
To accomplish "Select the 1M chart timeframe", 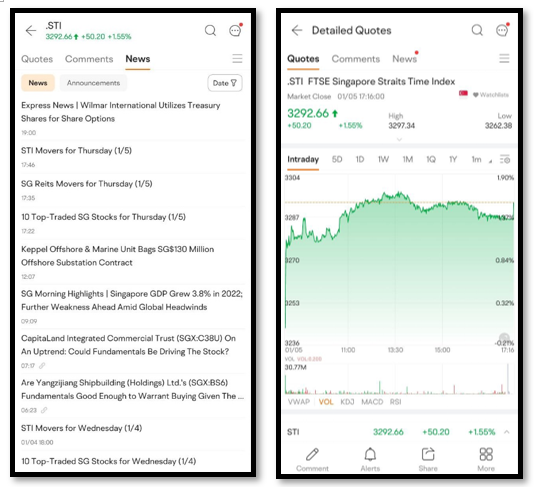I will [x=408, y=160].
